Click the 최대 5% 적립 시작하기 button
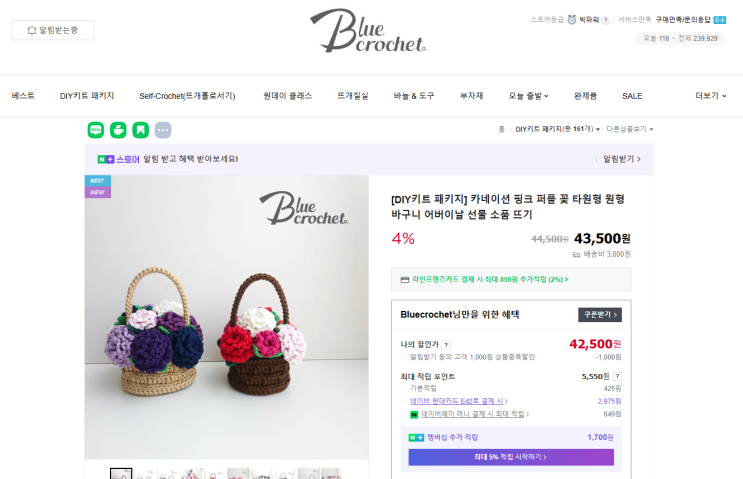Image resolution: width=743 pixels, height=479 pixels. point(511,457)
